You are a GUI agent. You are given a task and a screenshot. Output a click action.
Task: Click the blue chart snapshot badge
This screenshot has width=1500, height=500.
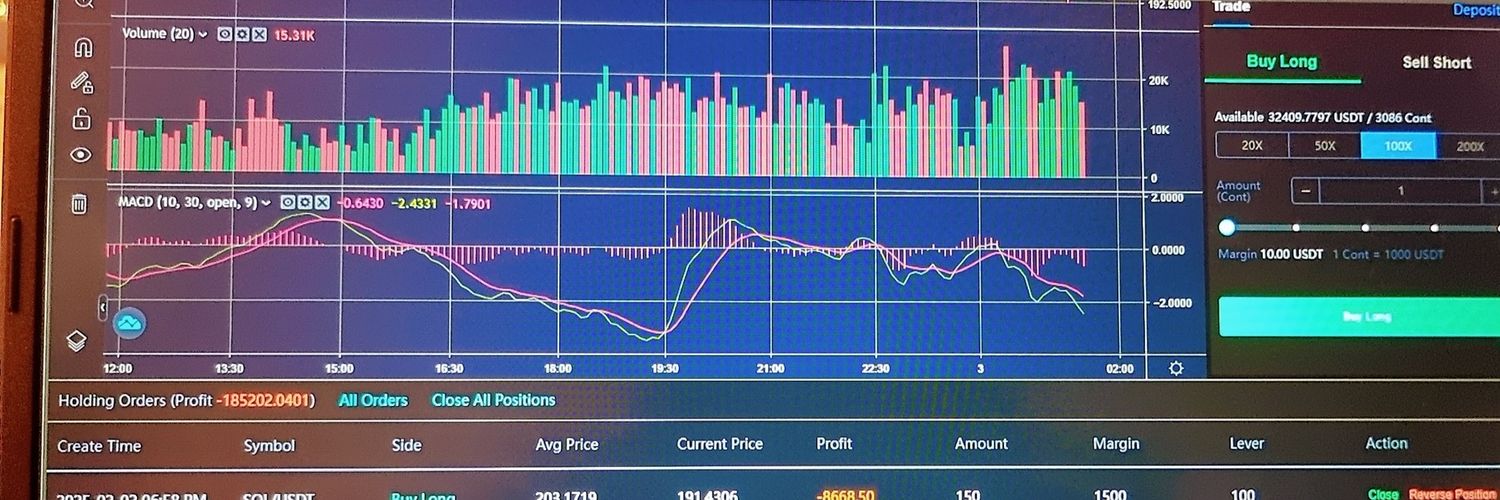click(129, 323)
